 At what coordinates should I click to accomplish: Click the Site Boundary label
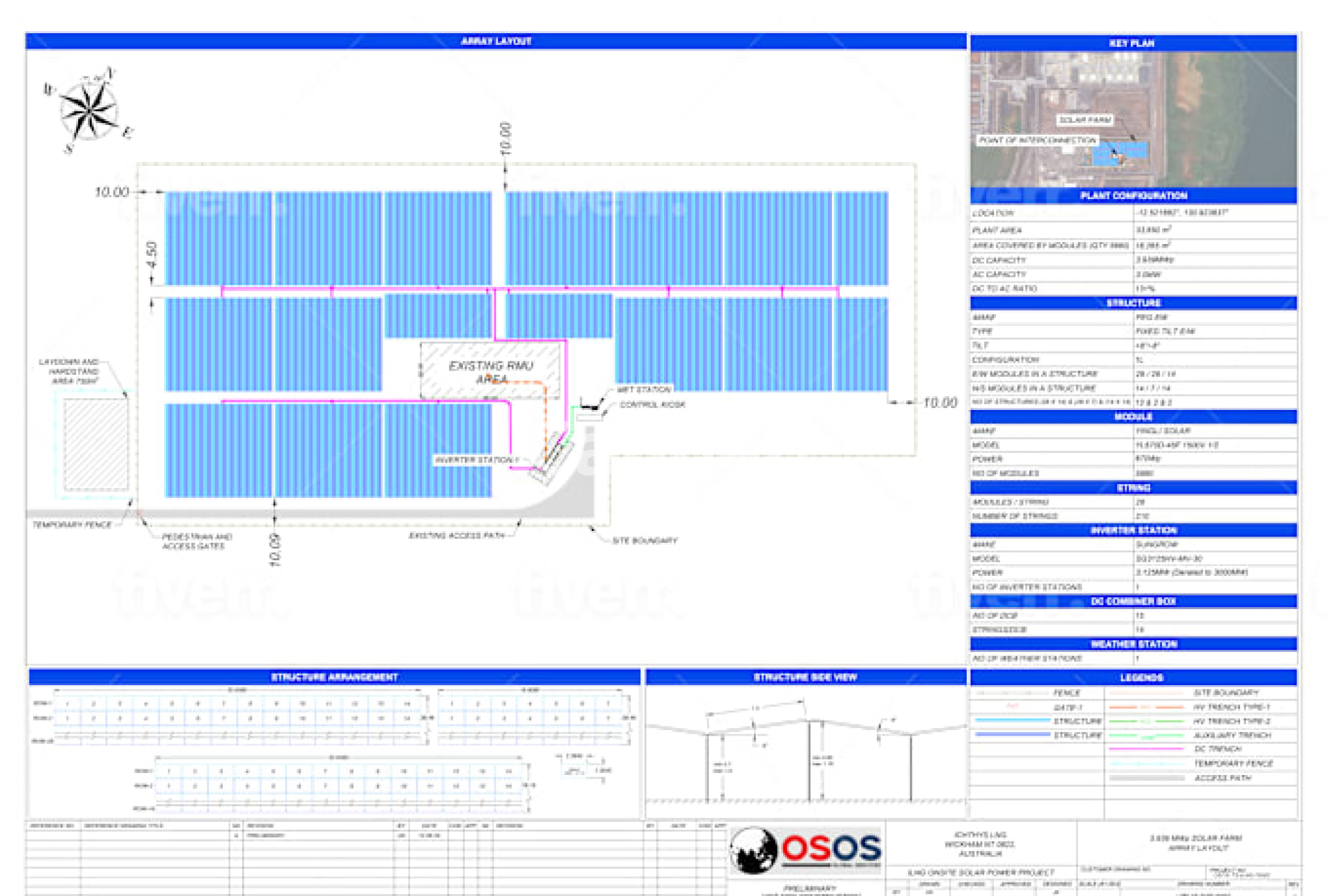click(645, 541)
